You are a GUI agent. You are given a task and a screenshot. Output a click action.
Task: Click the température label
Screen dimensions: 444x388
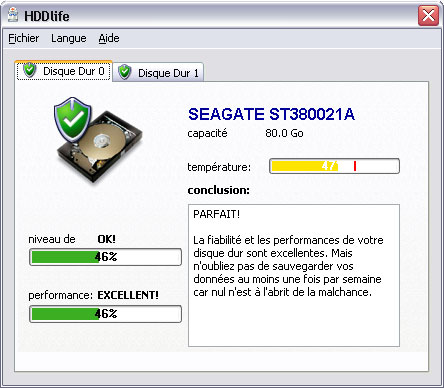pos(219,167)
